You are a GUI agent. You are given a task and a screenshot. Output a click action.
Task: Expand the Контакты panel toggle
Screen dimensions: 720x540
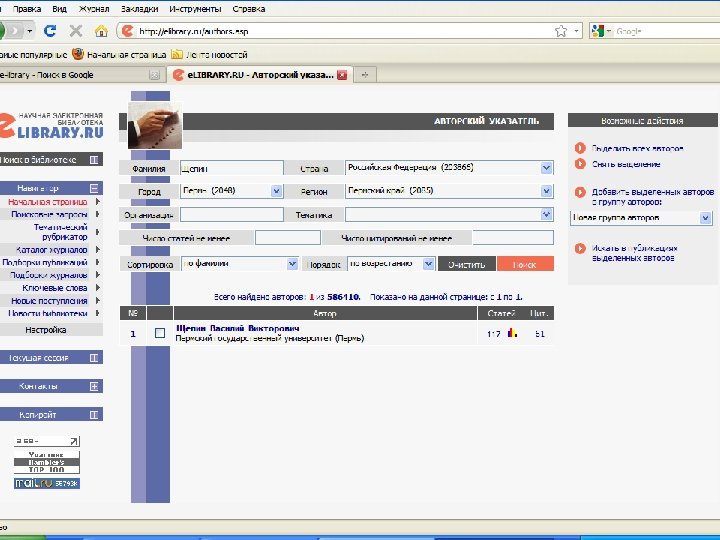94,386
